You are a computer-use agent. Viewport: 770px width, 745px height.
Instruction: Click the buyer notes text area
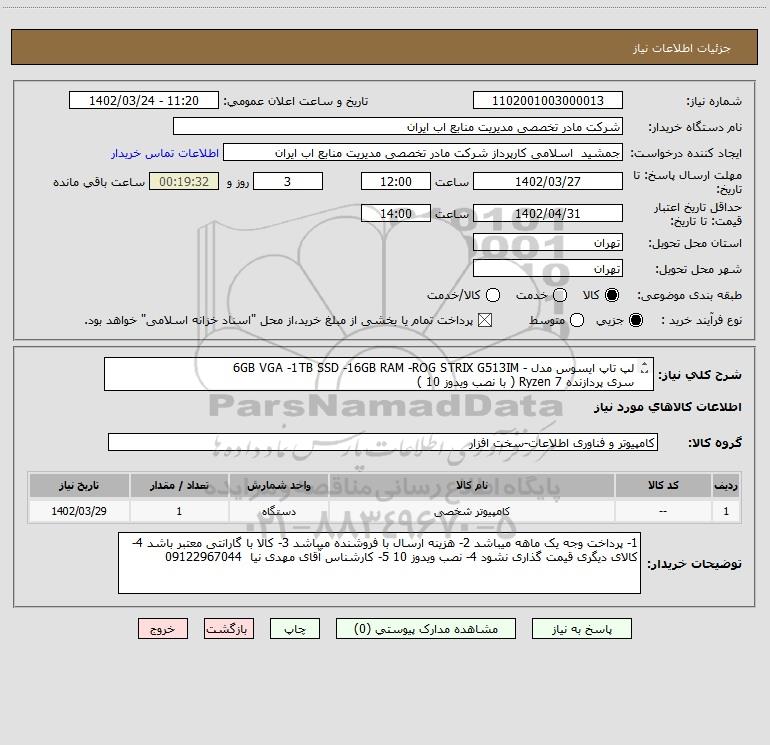click(x=379, y=563)
